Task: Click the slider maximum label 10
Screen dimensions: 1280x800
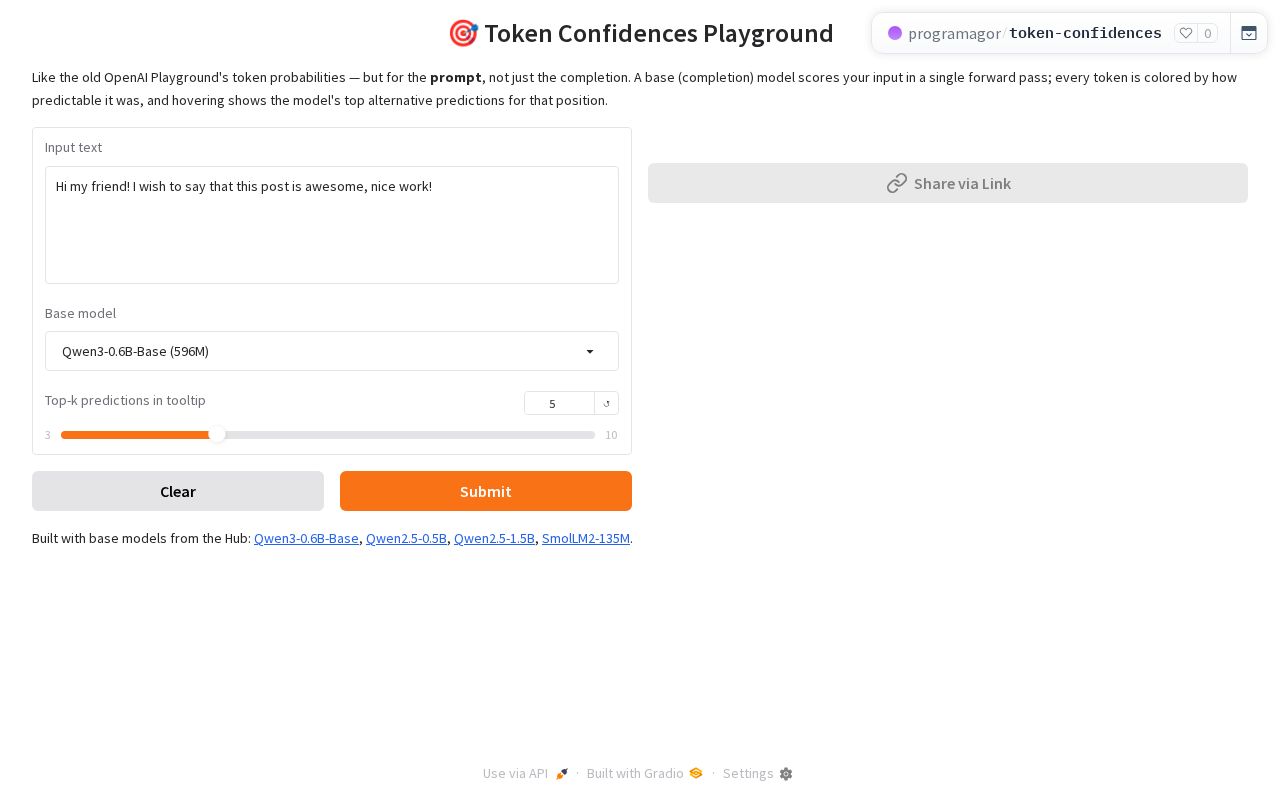Action: [x=611, y=435]
